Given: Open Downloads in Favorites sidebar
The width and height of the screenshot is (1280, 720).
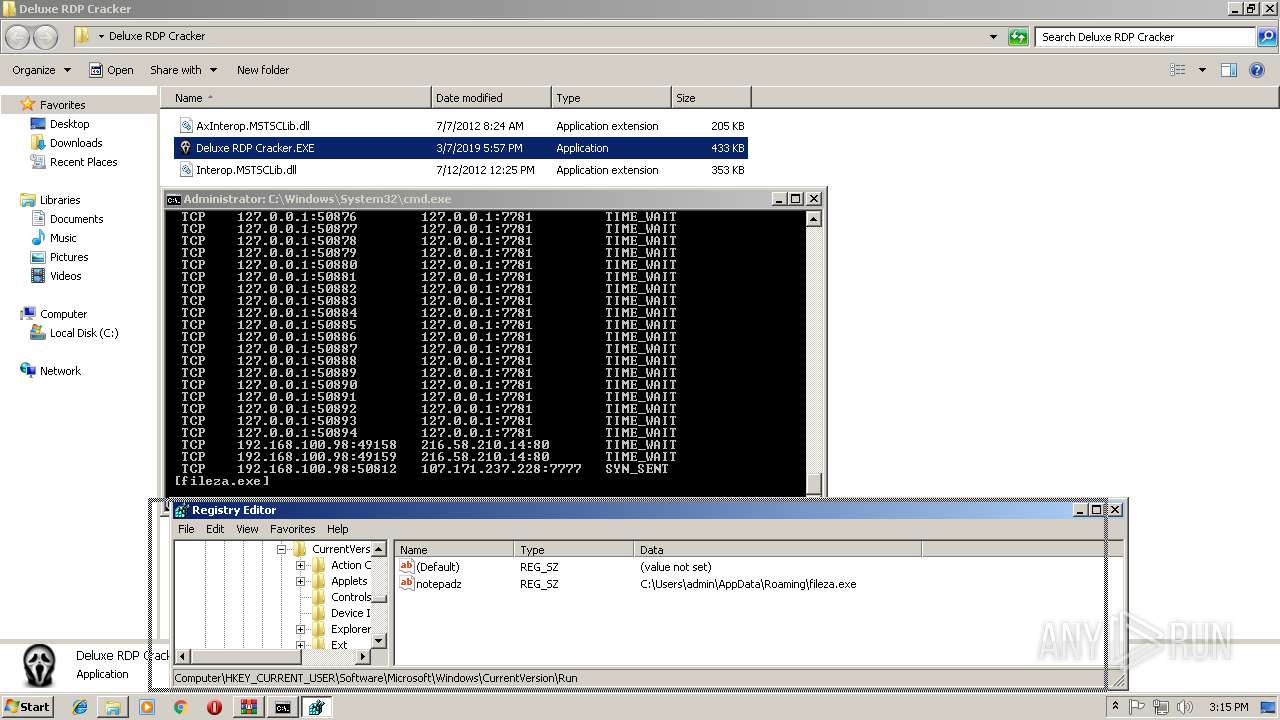Looking at the screenshot, I should tap(76, 143).
